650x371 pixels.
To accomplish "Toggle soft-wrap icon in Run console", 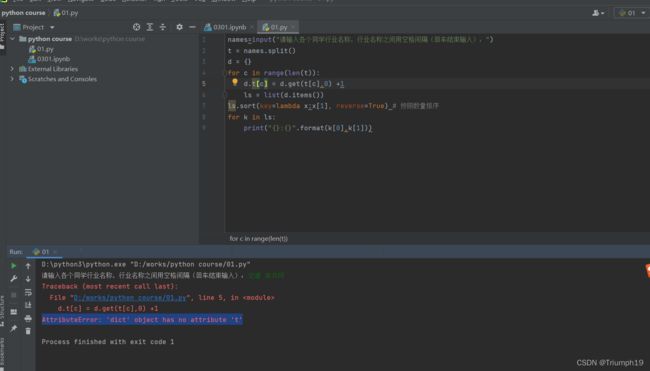I will pyautogui.click(x=28, y=292).
